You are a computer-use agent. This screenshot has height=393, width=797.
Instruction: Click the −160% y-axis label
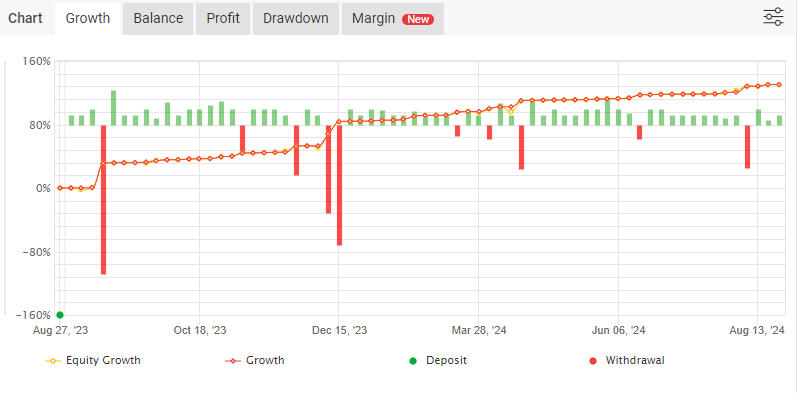[34, 316]
